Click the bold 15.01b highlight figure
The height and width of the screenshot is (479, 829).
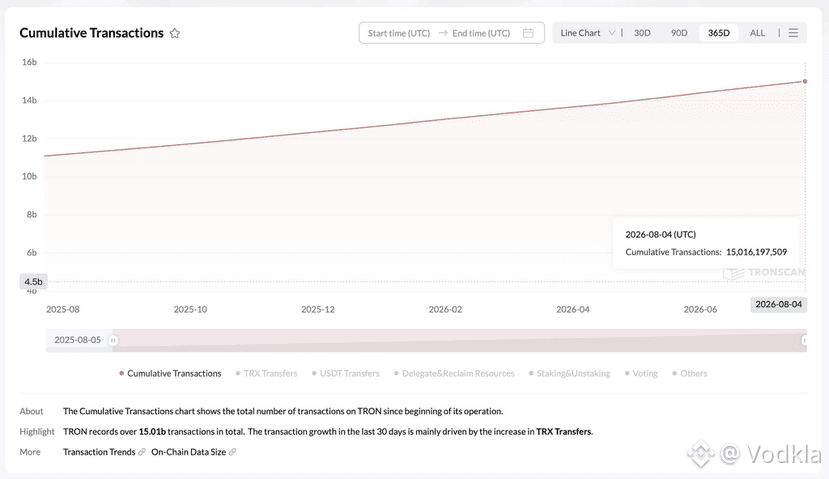pos(152,431)
